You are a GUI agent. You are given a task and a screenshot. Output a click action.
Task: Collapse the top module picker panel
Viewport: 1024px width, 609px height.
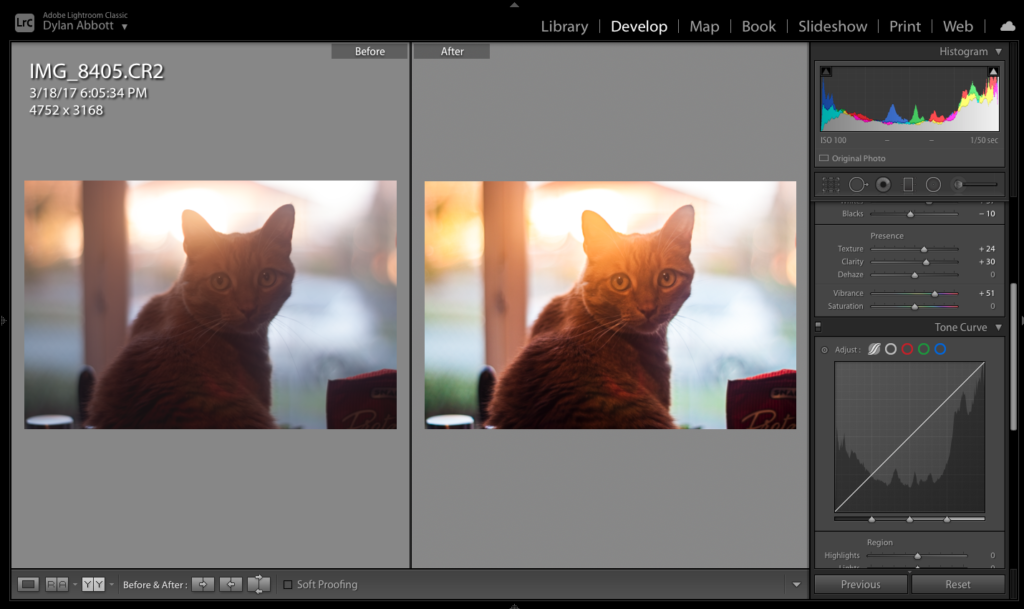coord(514,4)
